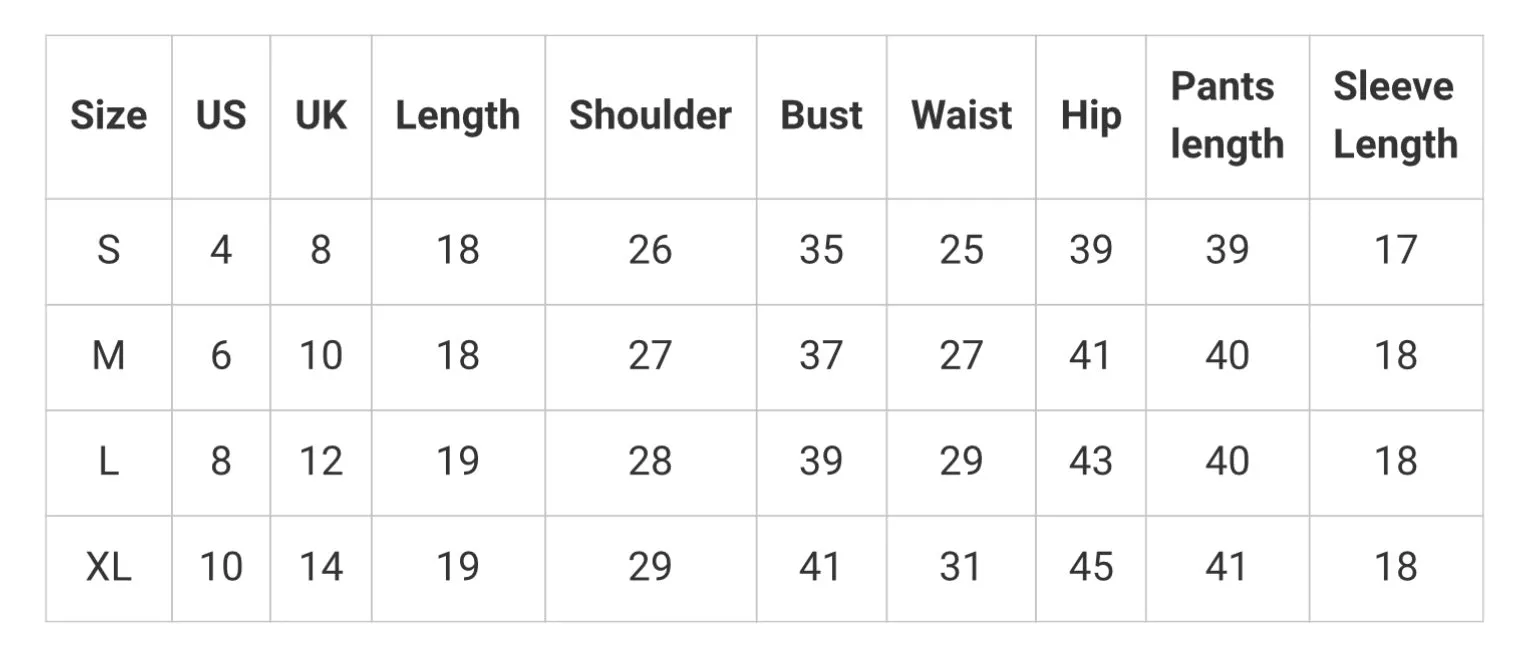Select waist value 31 in XL row
Viewport: 1516px width, 669px height.
click(961, 568)
